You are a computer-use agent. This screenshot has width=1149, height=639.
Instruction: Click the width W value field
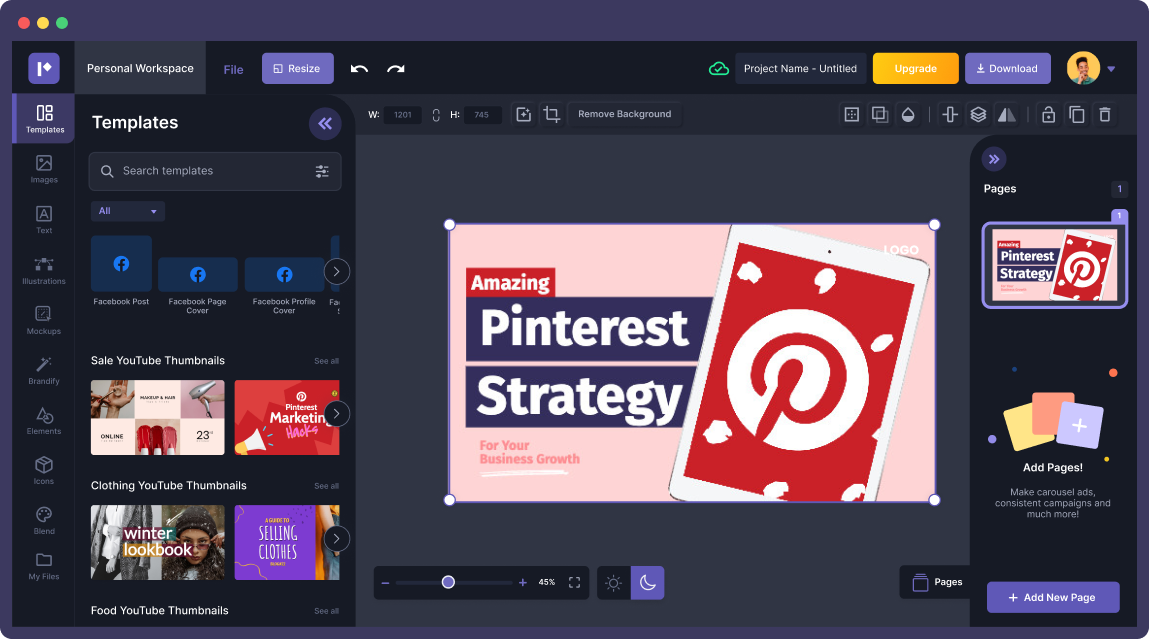point(402,115)
